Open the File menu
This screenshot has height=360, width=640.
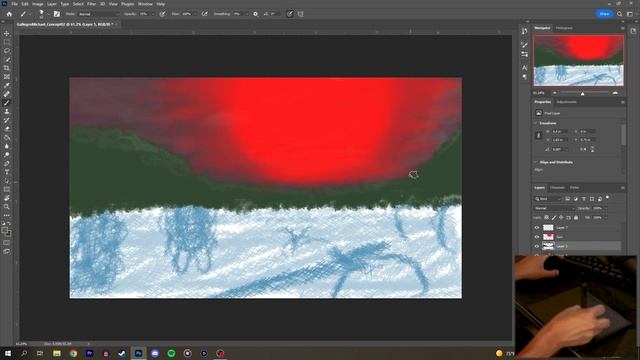[x=14, y=4]
